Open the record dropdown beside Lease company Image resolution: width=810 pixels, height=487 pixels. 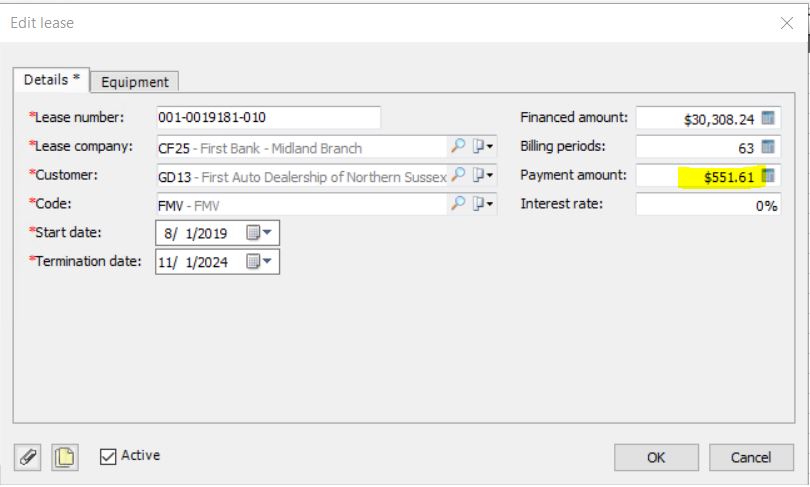(483, 146)
